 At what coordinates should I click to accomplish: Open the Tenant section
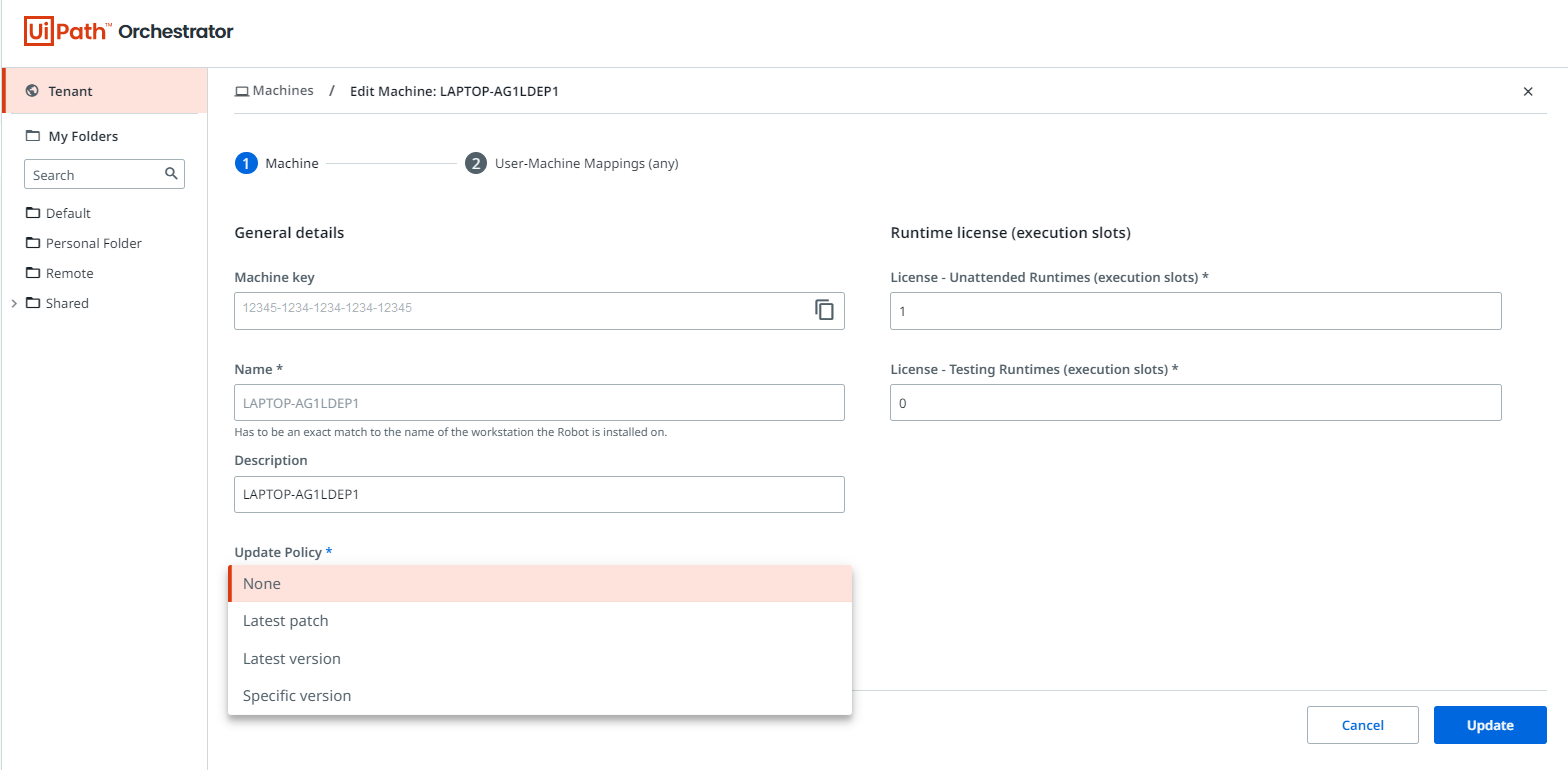104,91
